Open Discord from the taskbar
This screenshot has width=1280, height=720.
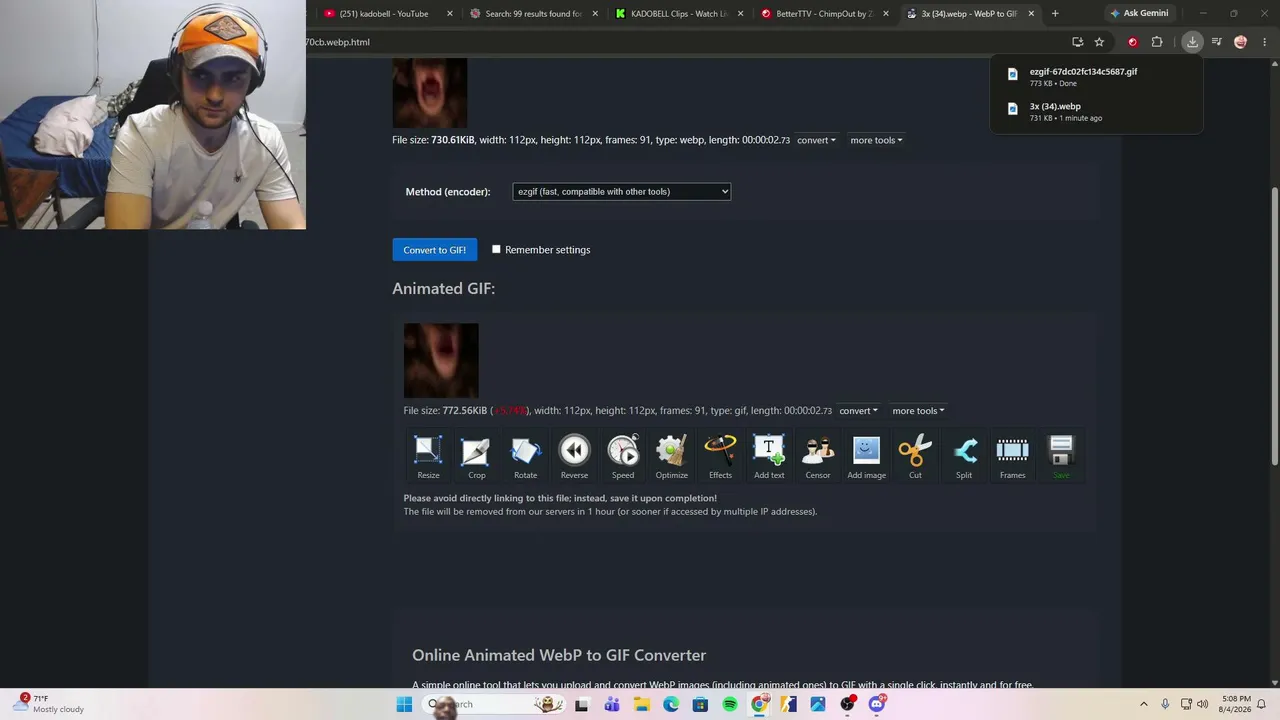click(x=877, y=704)
